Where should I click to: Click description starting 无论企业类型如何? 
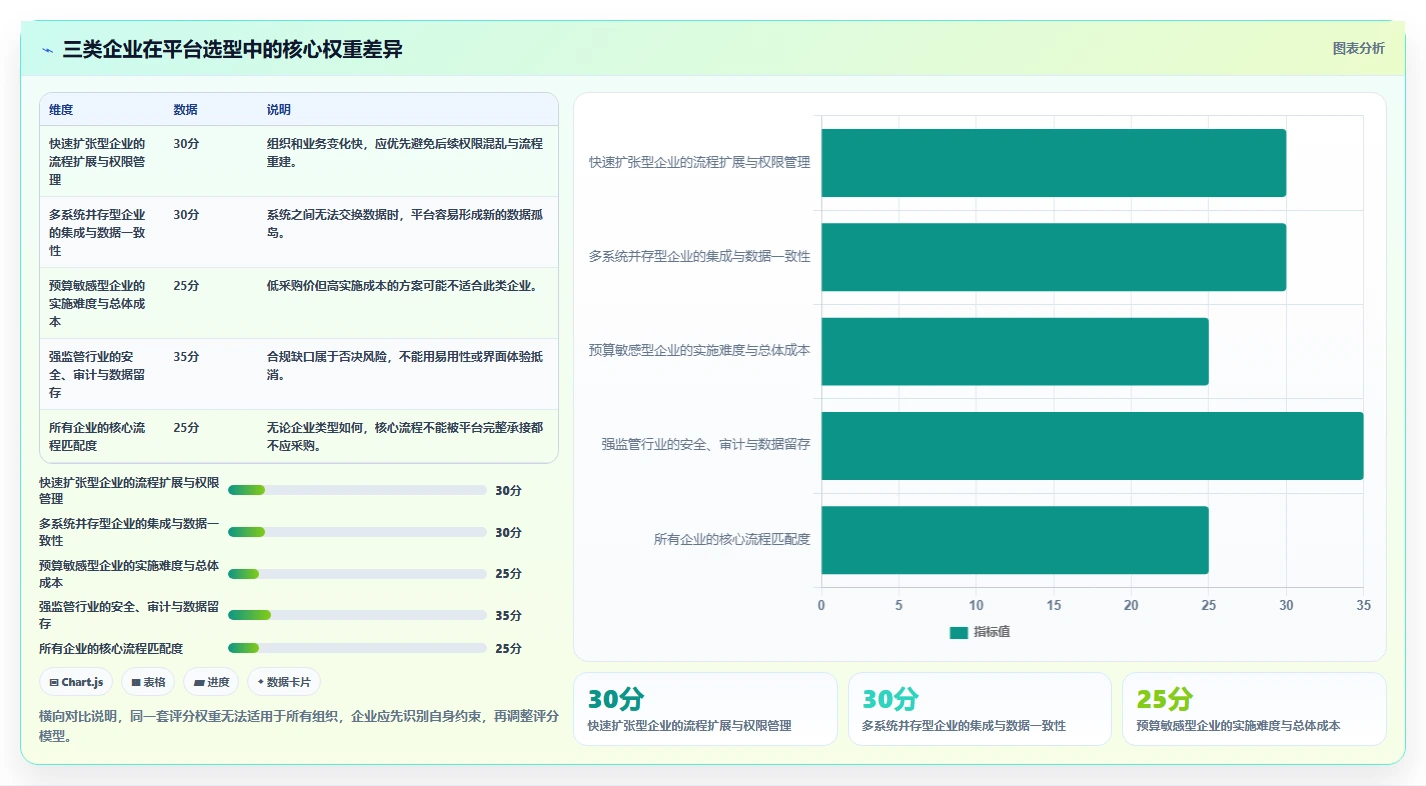[405, 437]
